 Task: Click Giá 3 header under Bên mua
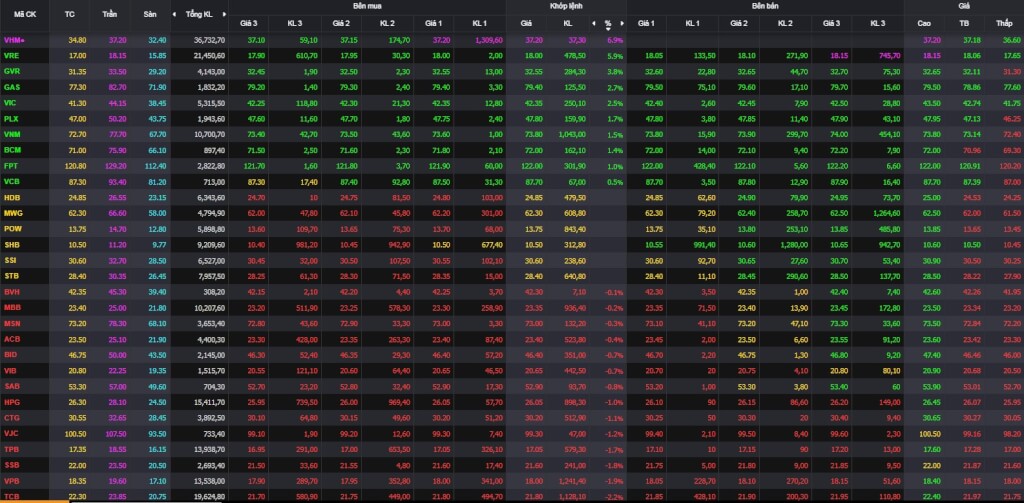pyautogui.click(x=248, y=23)
